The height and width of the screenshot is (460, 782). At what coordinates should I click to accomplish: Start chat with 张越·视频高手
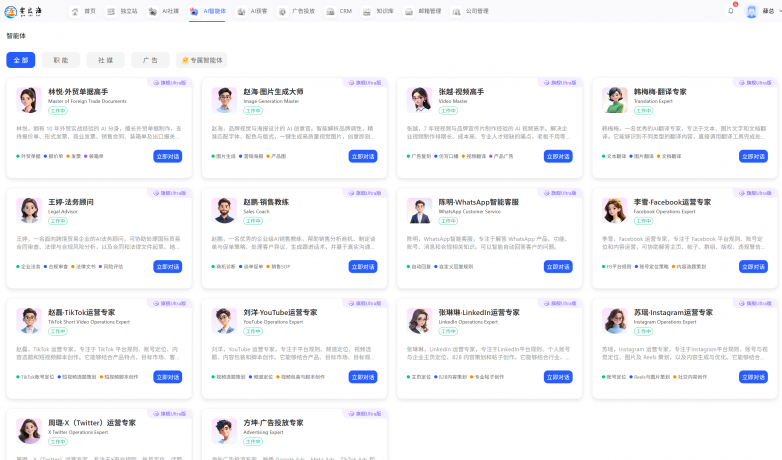pos(558,156)
